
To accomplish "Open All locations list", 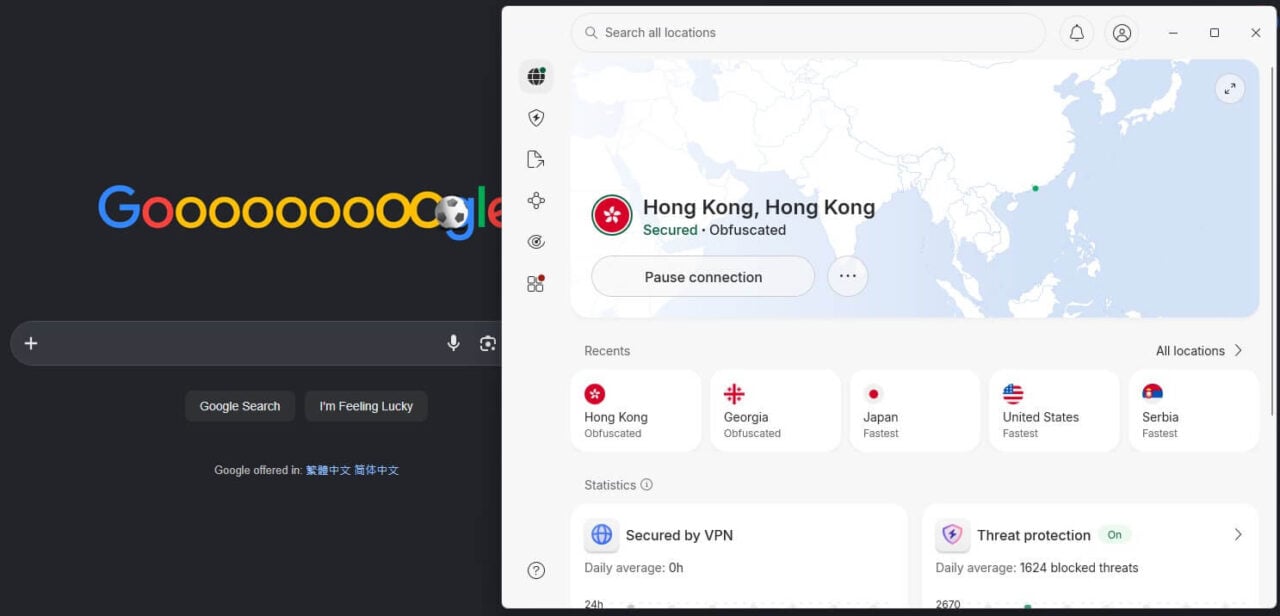I will coord(1199,351).
